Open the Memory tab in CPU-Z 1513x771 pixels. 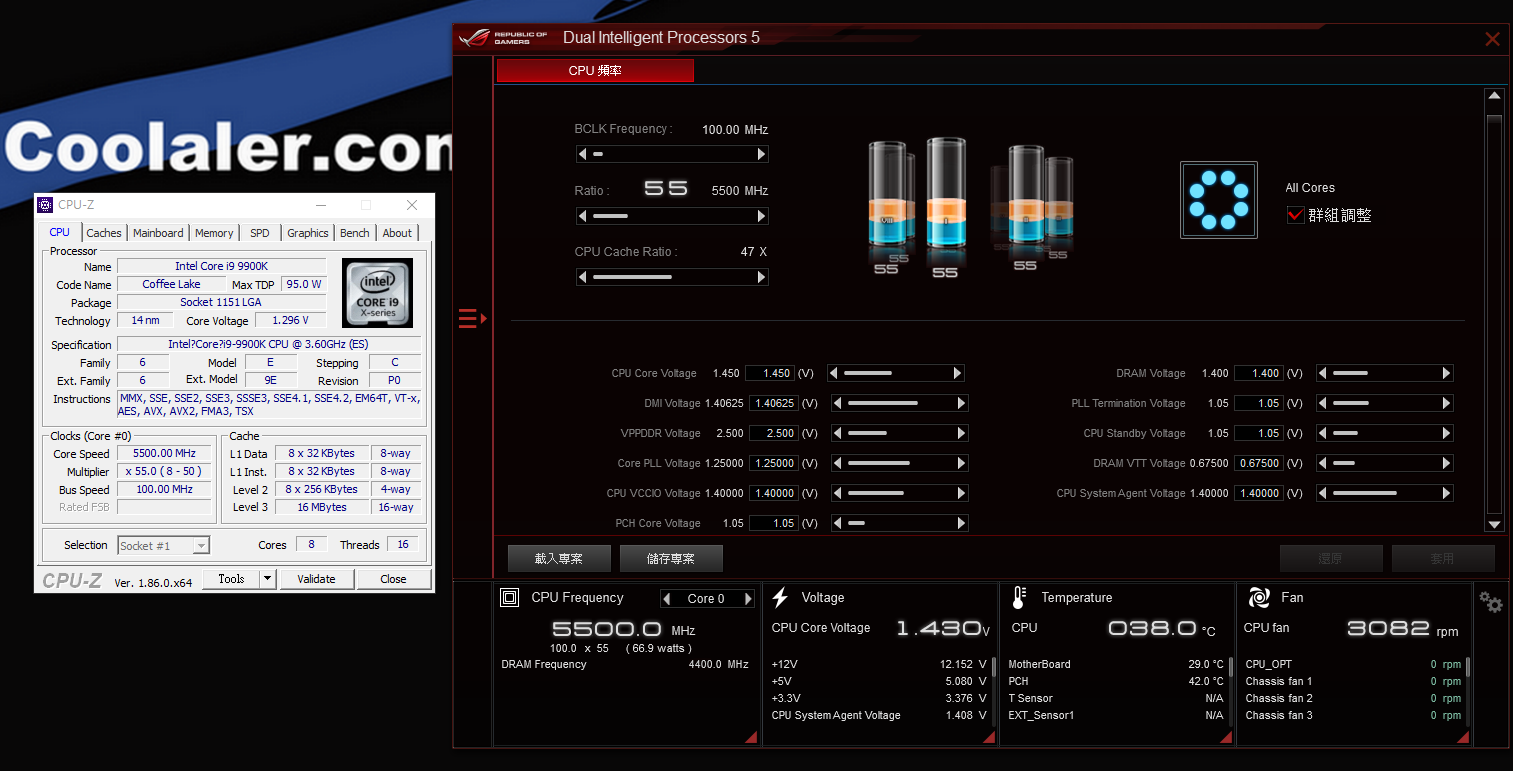pyautogui.click(x=214, y=233)
